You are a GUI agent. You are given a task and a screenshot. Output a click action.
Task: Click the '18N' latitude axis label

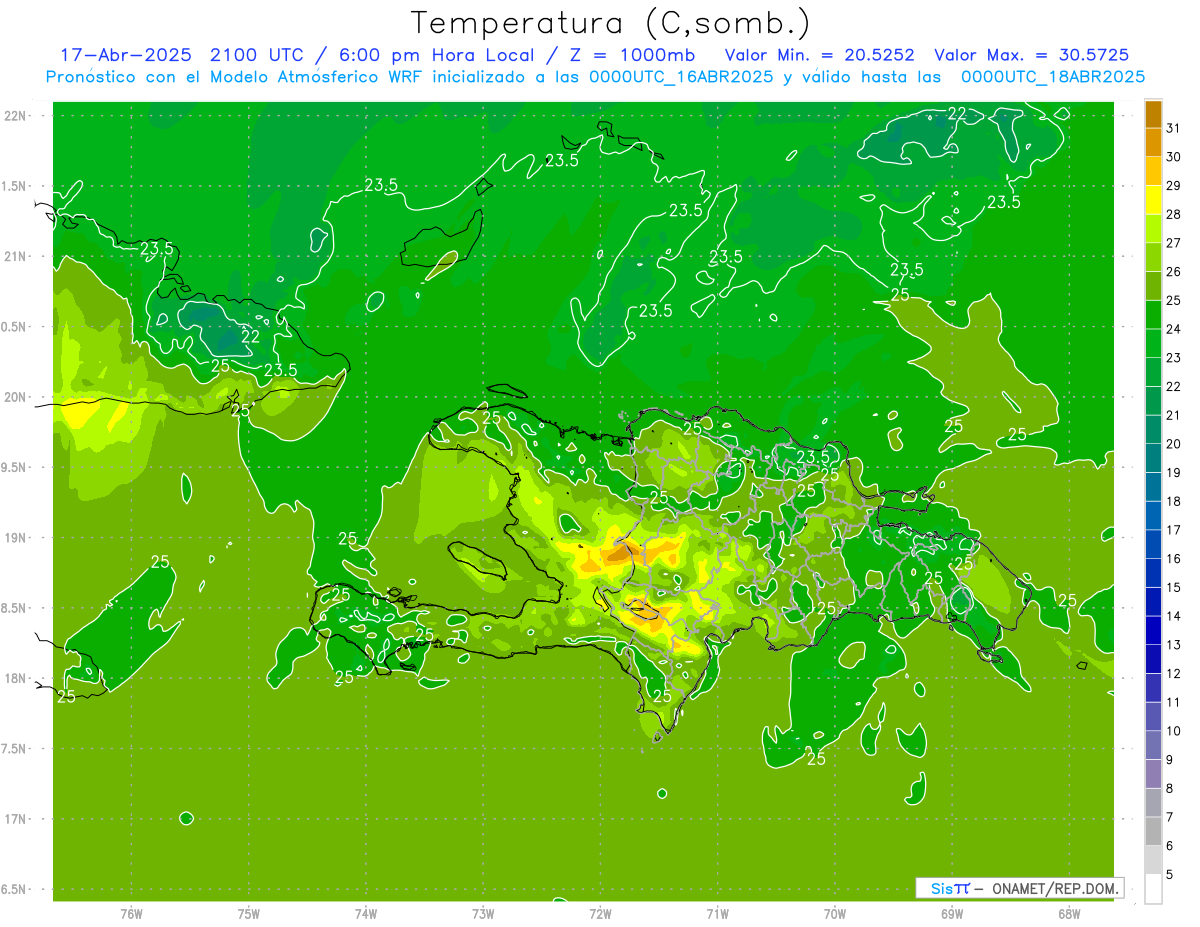[16, 678]
